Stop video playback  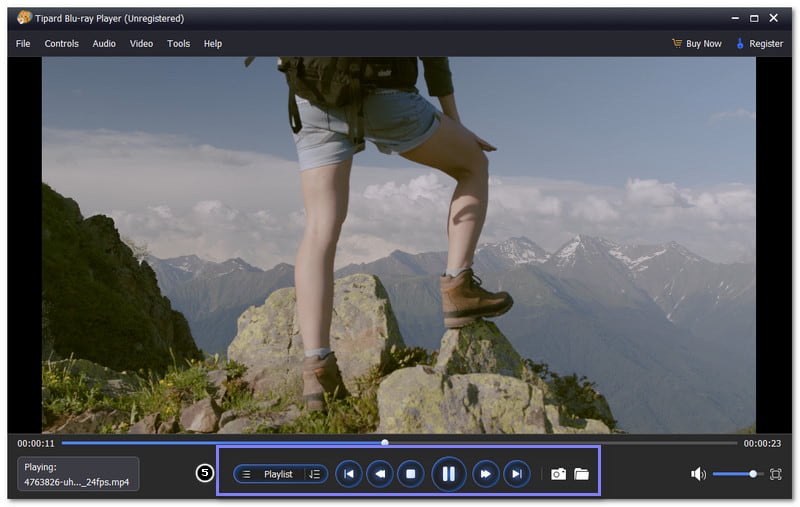pos(411,474)
